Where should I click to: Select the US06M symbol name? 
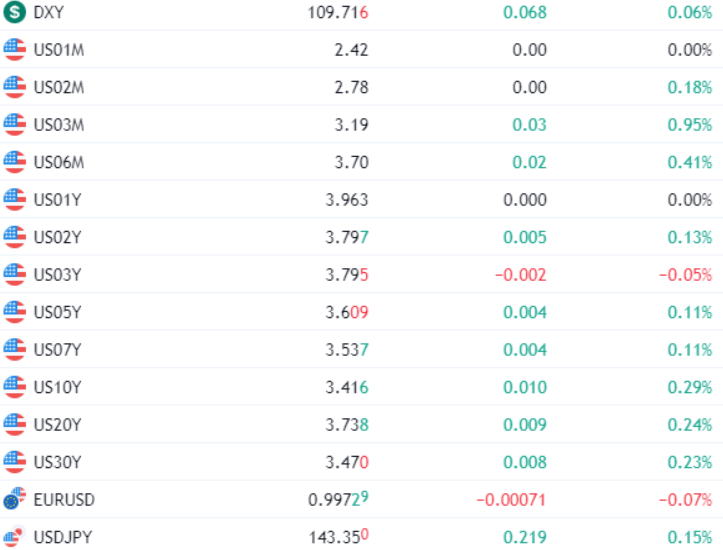59,162
